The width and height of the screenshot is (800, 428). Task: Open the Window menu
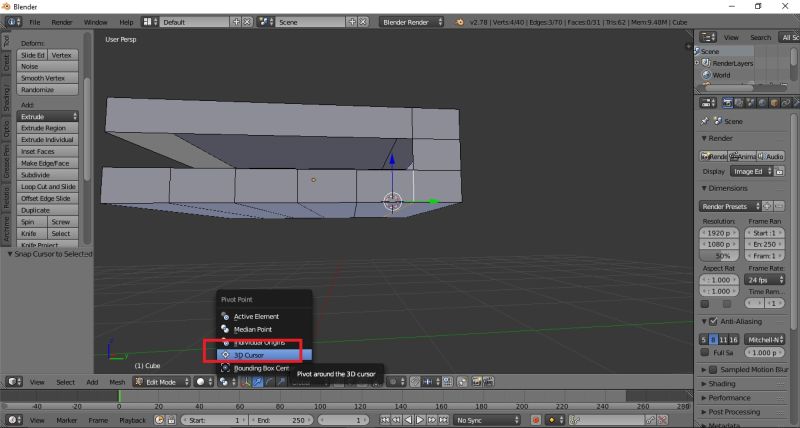95,22
